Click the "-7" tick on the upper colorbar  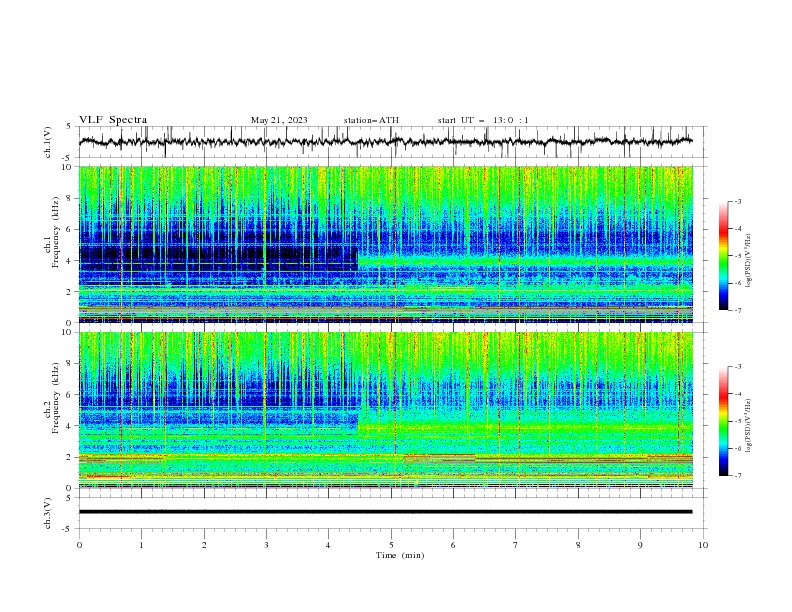(x=737, y=310)
